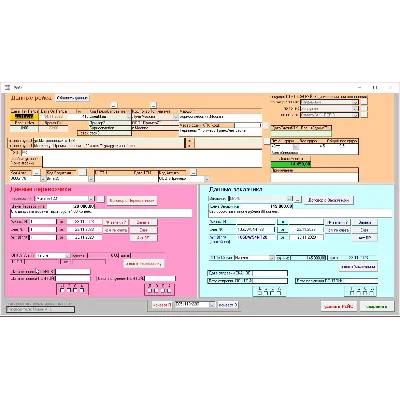
Task: Click the button left of the customer request button
Action: click(x=338, y=222)
